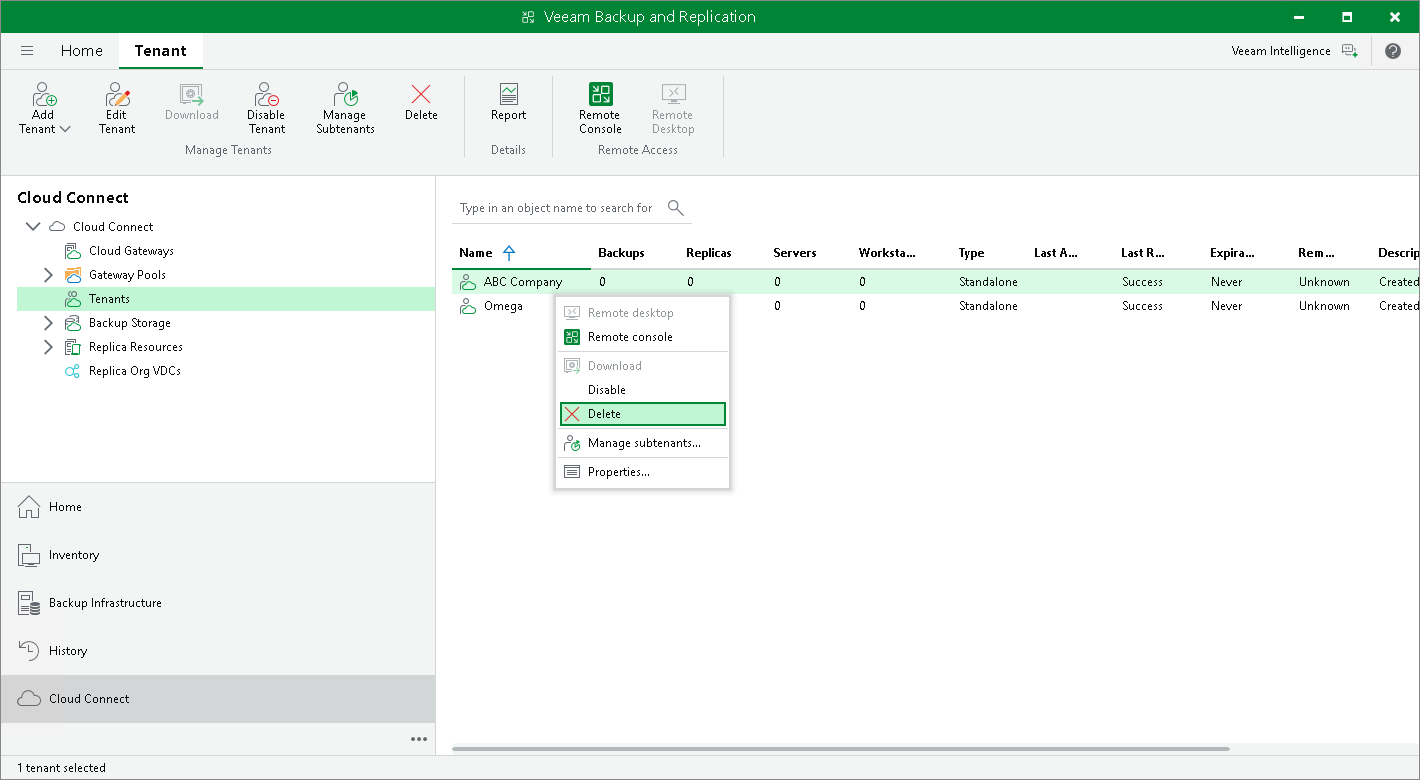Open the History view
Viewport: 1420px width, 780px height.
218,651
